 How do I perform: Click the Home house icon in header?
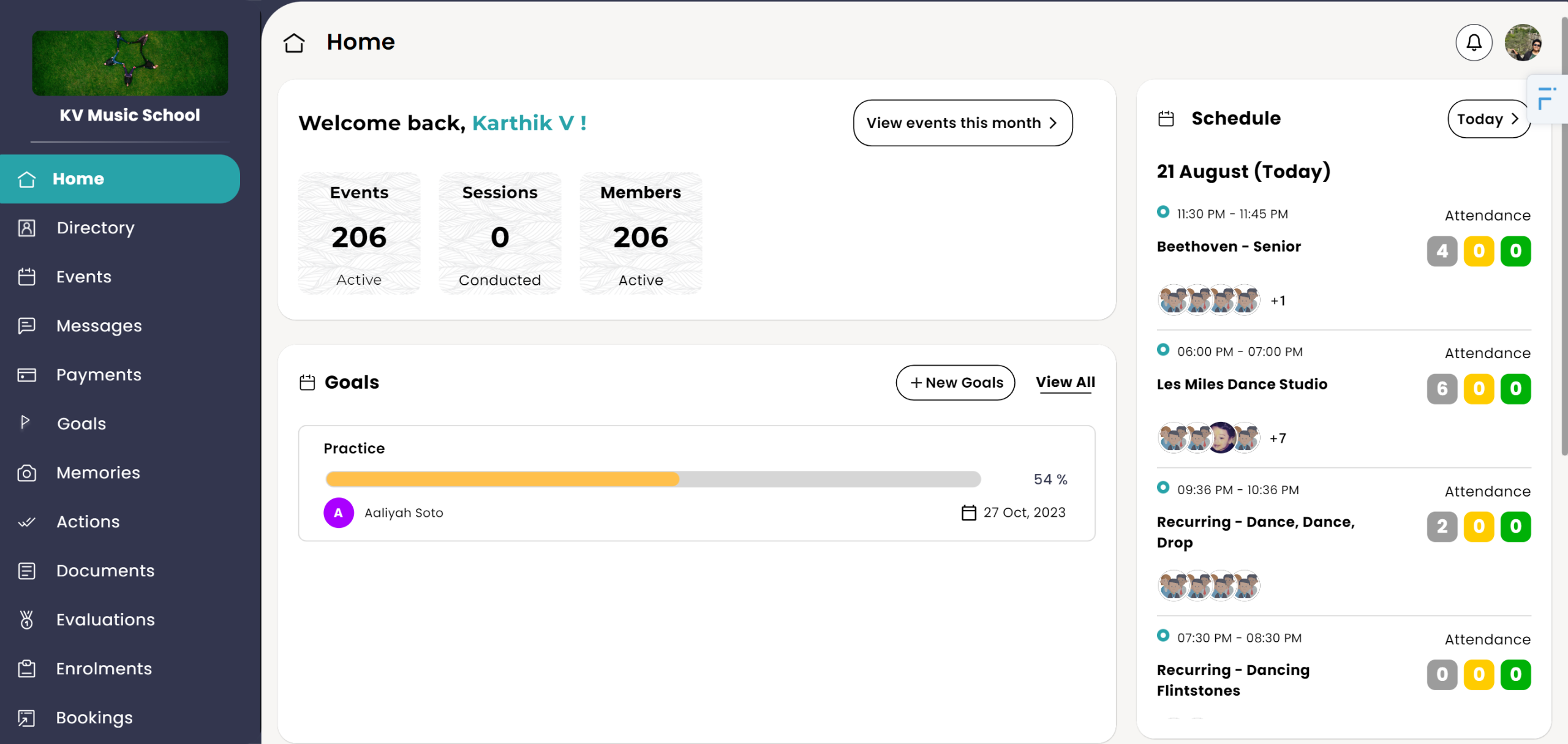coord(294,43)
